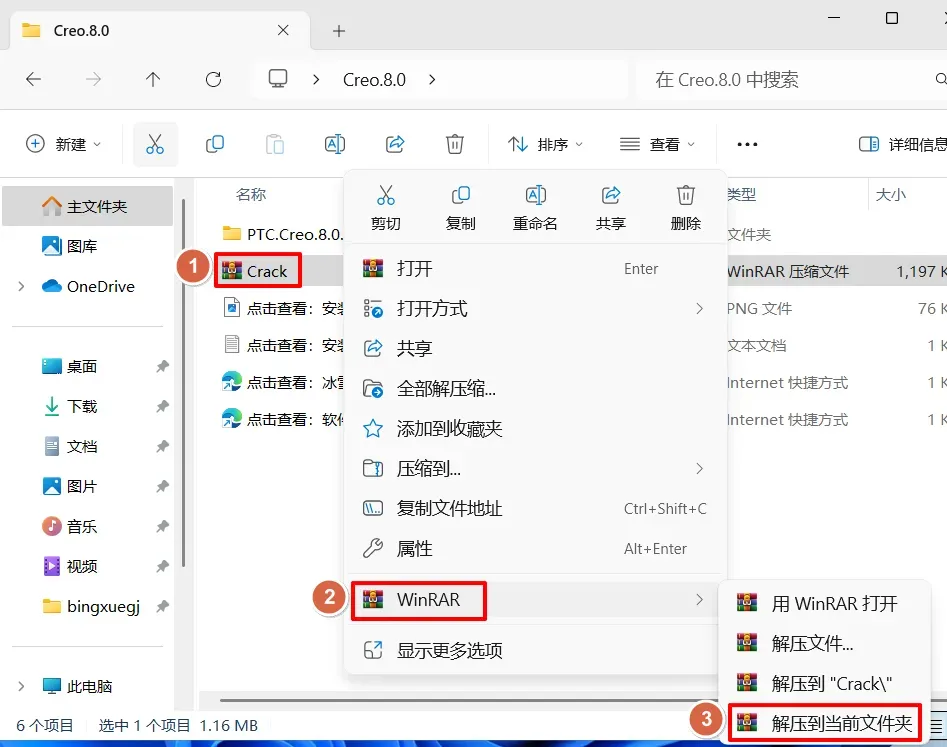Select 显示更多选项 in context menu
This screenshot has width=947, height=747.
point(535,650)
